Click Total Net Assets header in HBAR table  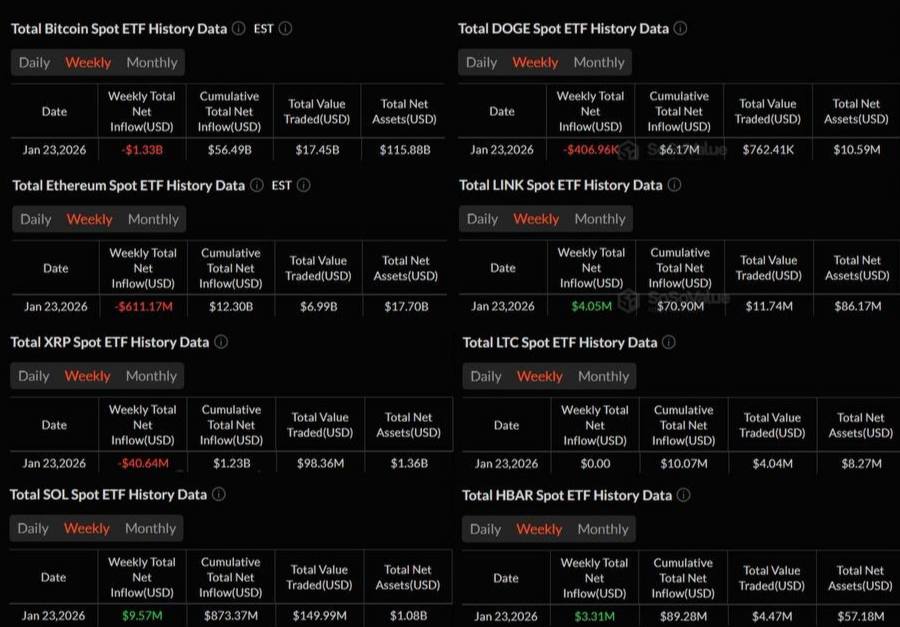click(x=860, y=578)
